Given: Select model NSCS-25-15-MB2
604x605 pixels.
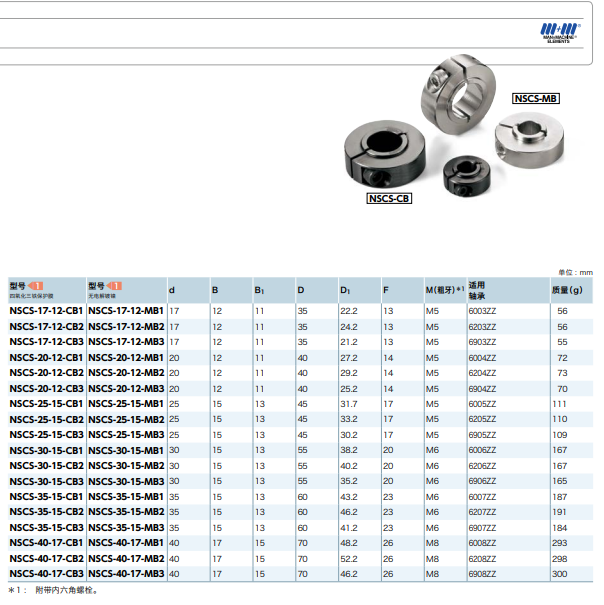Looking at the screenshot, I should [x=126, y=419].
